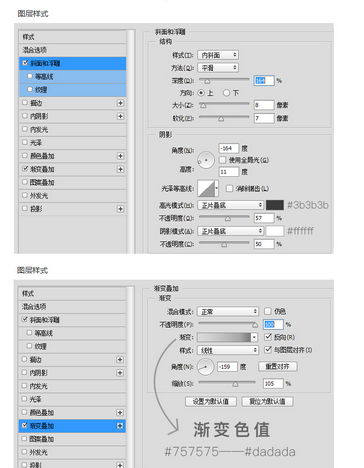Select 光泽 row in the Bevel dialog list
This screenshot has width=364, height=468.
tap(73, 143)
